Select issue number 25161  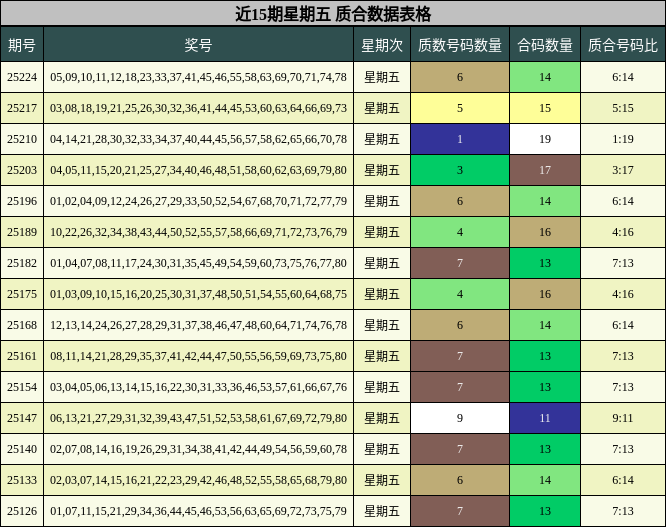click(22, 356)
